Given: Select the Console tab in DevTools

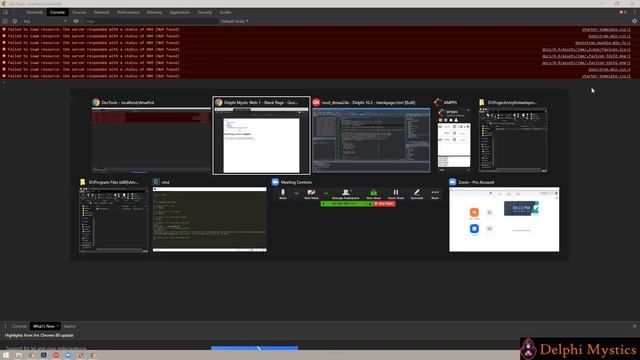Looking at the screenshot, I should (x=57, y=12).
